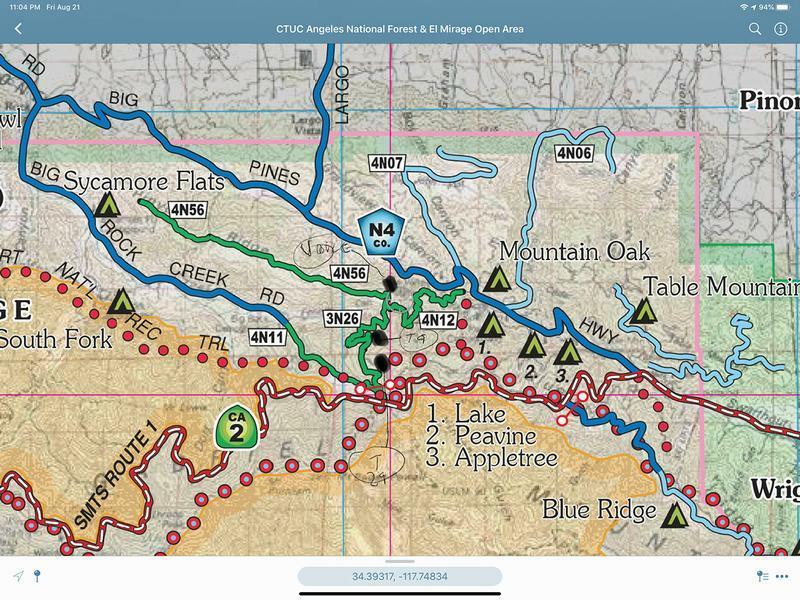800x600 pixels.
Task: Open the map info button
Action: 781,29
